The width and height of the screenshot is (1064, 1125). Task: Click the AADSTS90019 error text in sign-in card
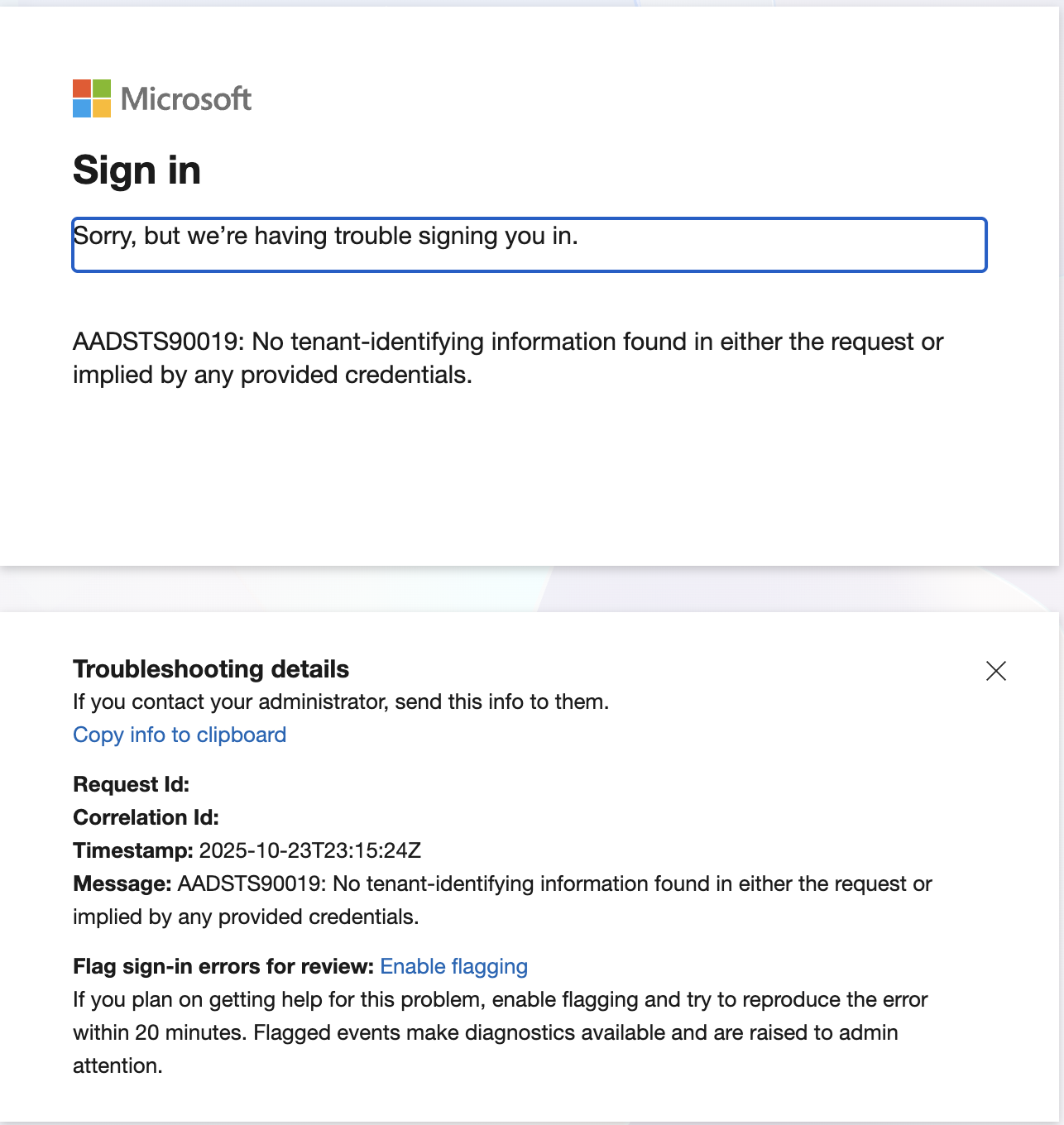508,358
